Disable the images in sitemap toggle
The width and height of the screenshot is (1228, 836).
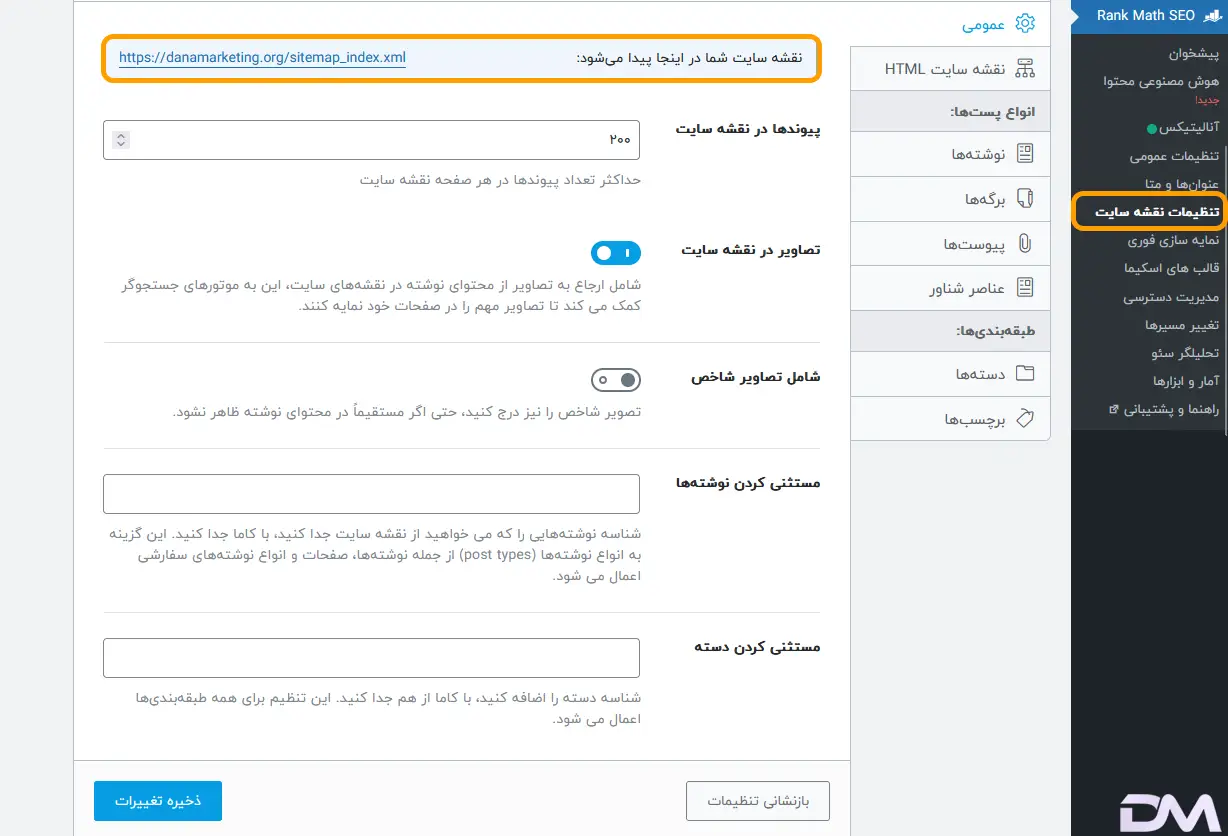point(615,253)
